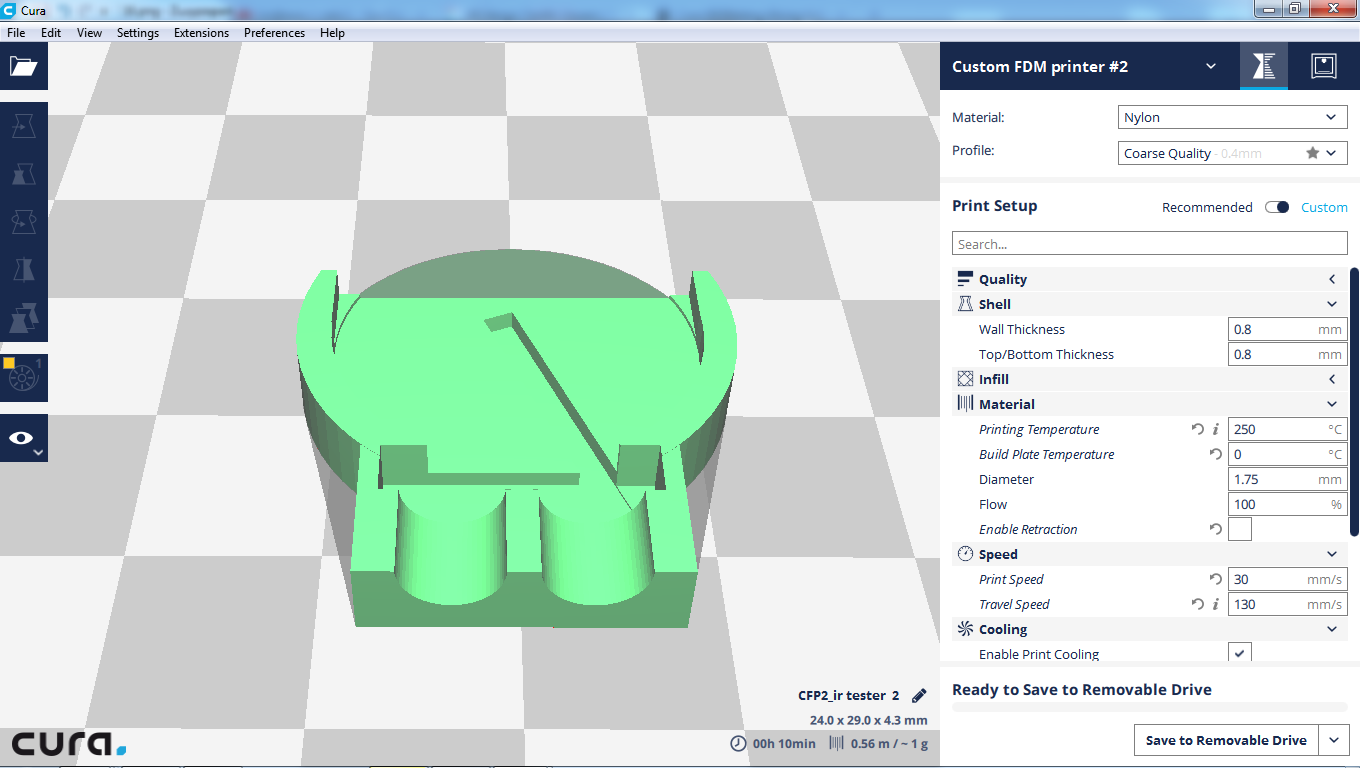Select the Move tool in left toolbar
The image size is (1360, 768).
pyautogui.click(x=23, y=126)
